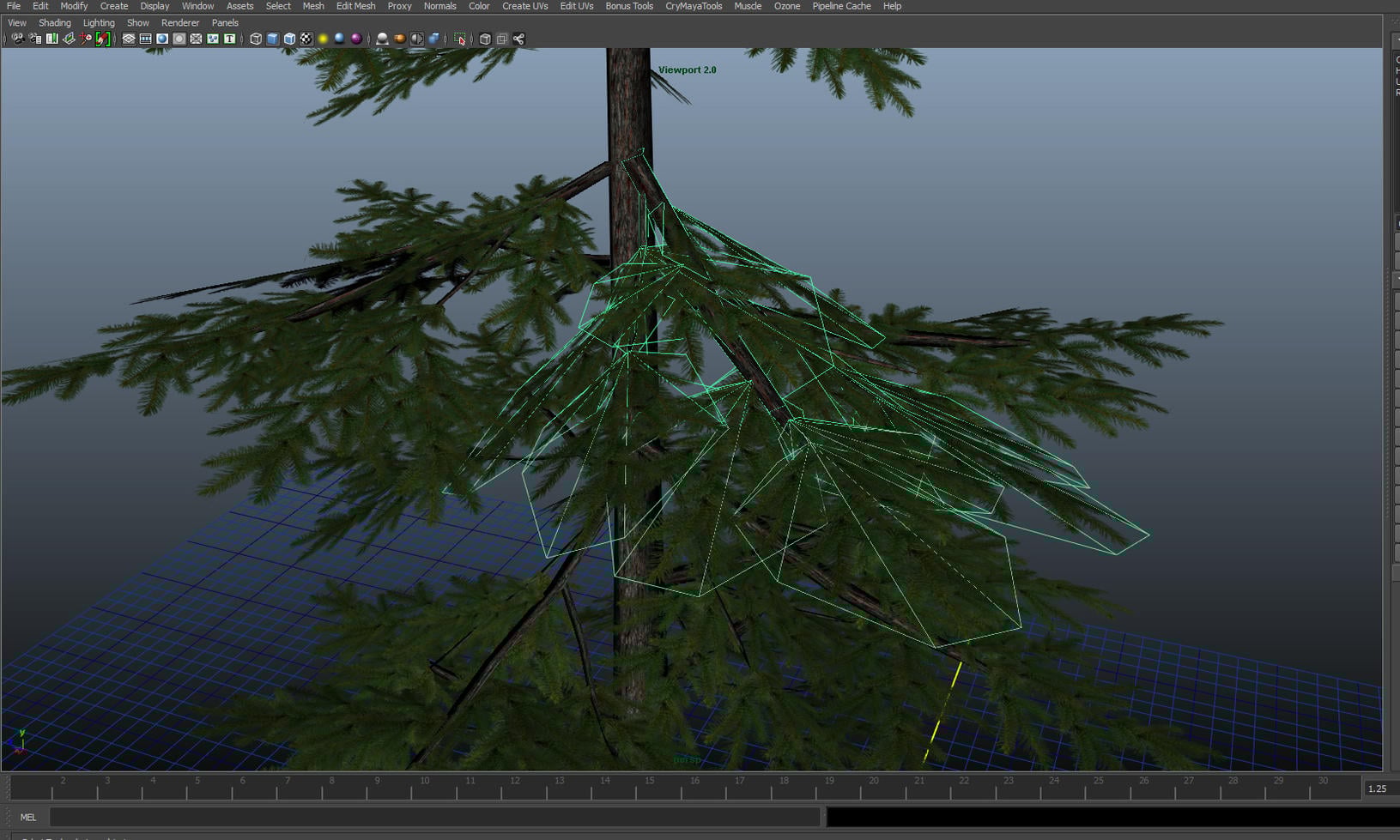Open the CryMayaTools menu
1400x840 pixels.
coord(694,6)
